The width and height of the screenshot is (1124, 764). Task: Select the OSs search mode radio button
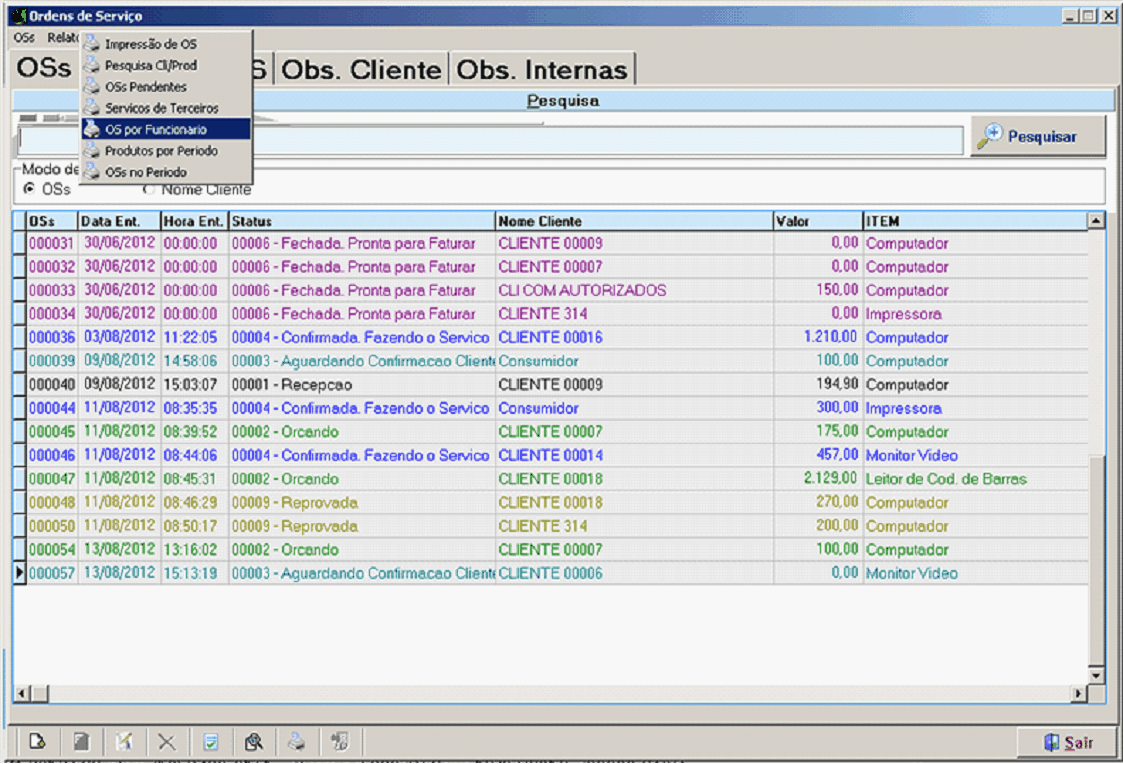click(x=29, y=189)
